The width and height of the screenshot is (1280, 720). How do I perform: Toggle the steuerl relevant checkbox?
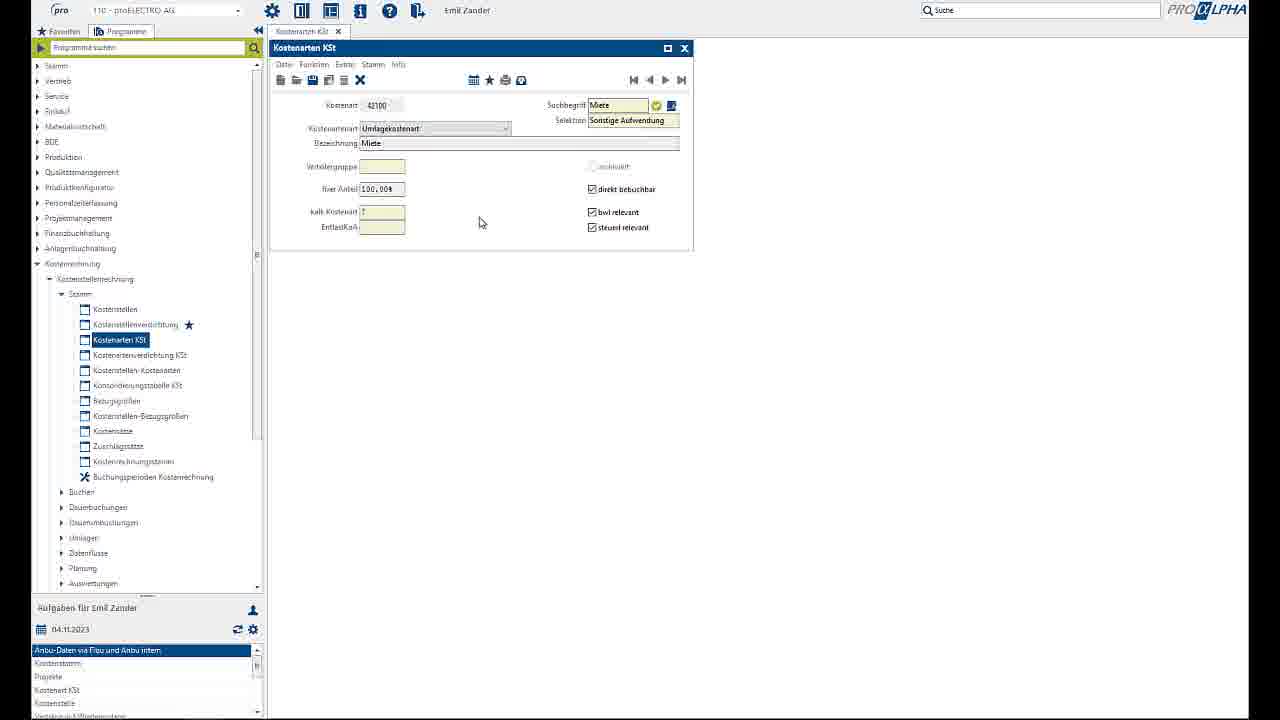(x=592, y=227)
